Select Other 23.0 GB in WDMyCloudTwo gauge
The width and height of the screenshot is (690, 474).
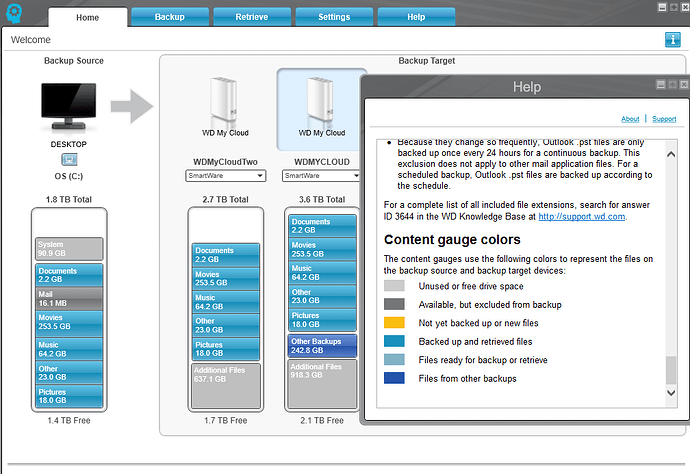226,325
